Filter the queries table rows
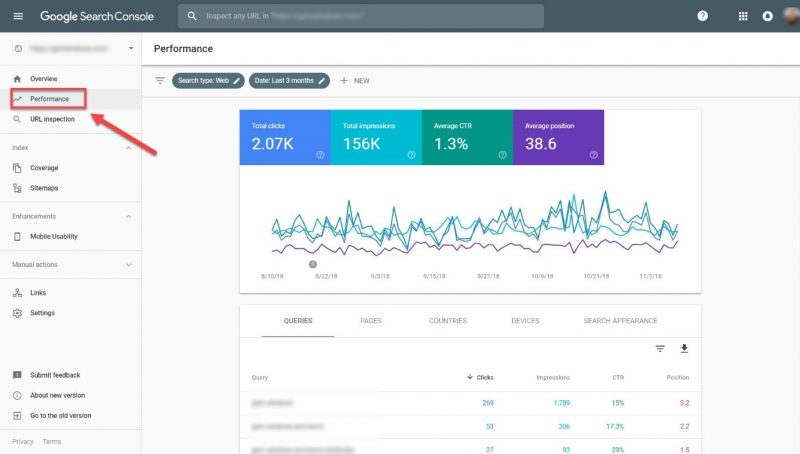The height and width of the screenshot is (454, 800). point(660,348)
